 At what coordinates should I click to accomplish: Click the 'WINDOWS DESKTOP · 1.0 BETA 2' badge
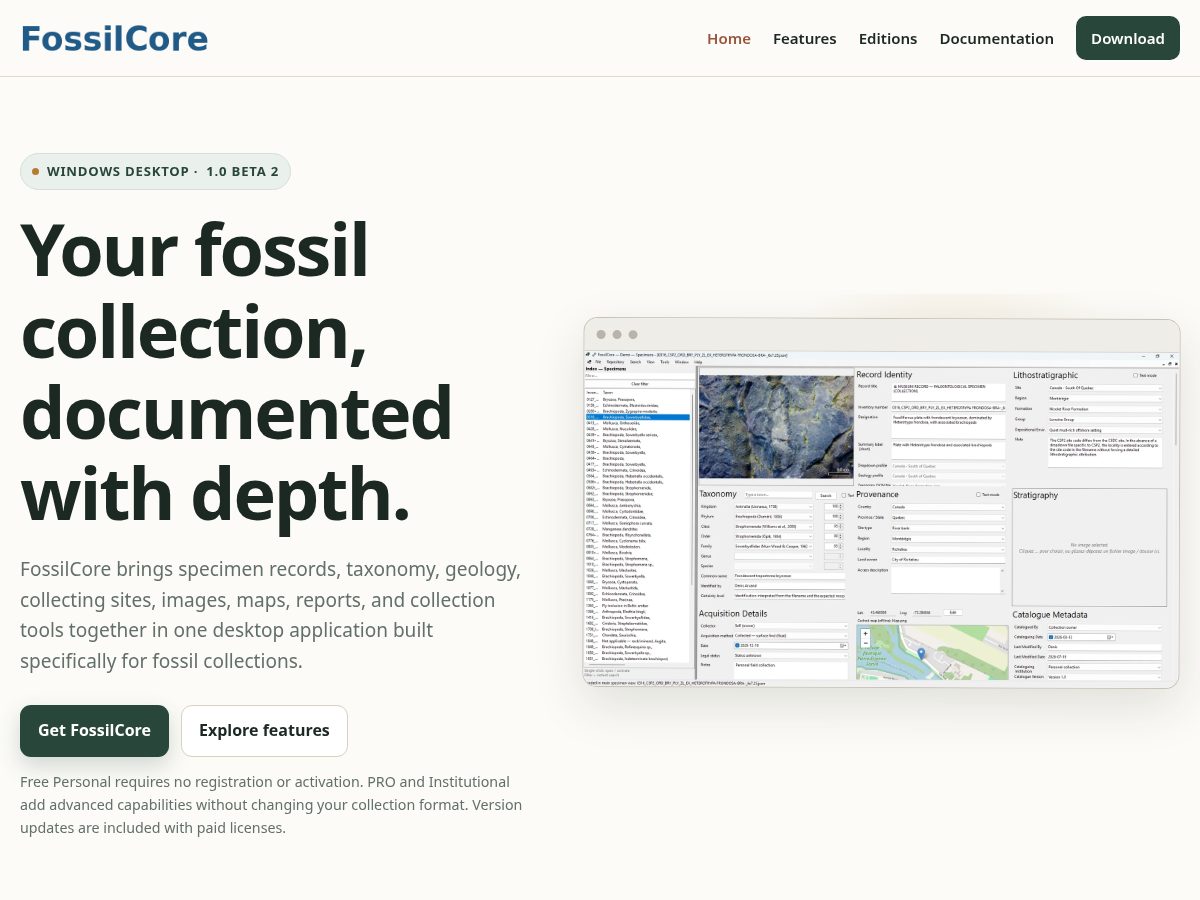coord(155,171)
